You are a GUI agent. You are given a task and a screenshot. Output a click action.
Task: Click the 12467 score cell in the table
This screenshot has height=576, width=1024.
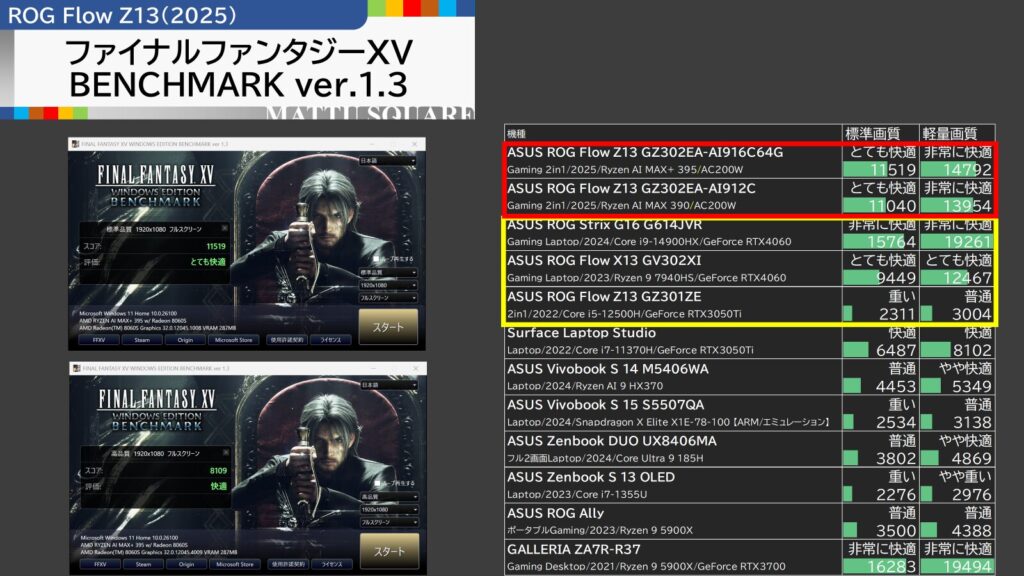tap(957, 278)
